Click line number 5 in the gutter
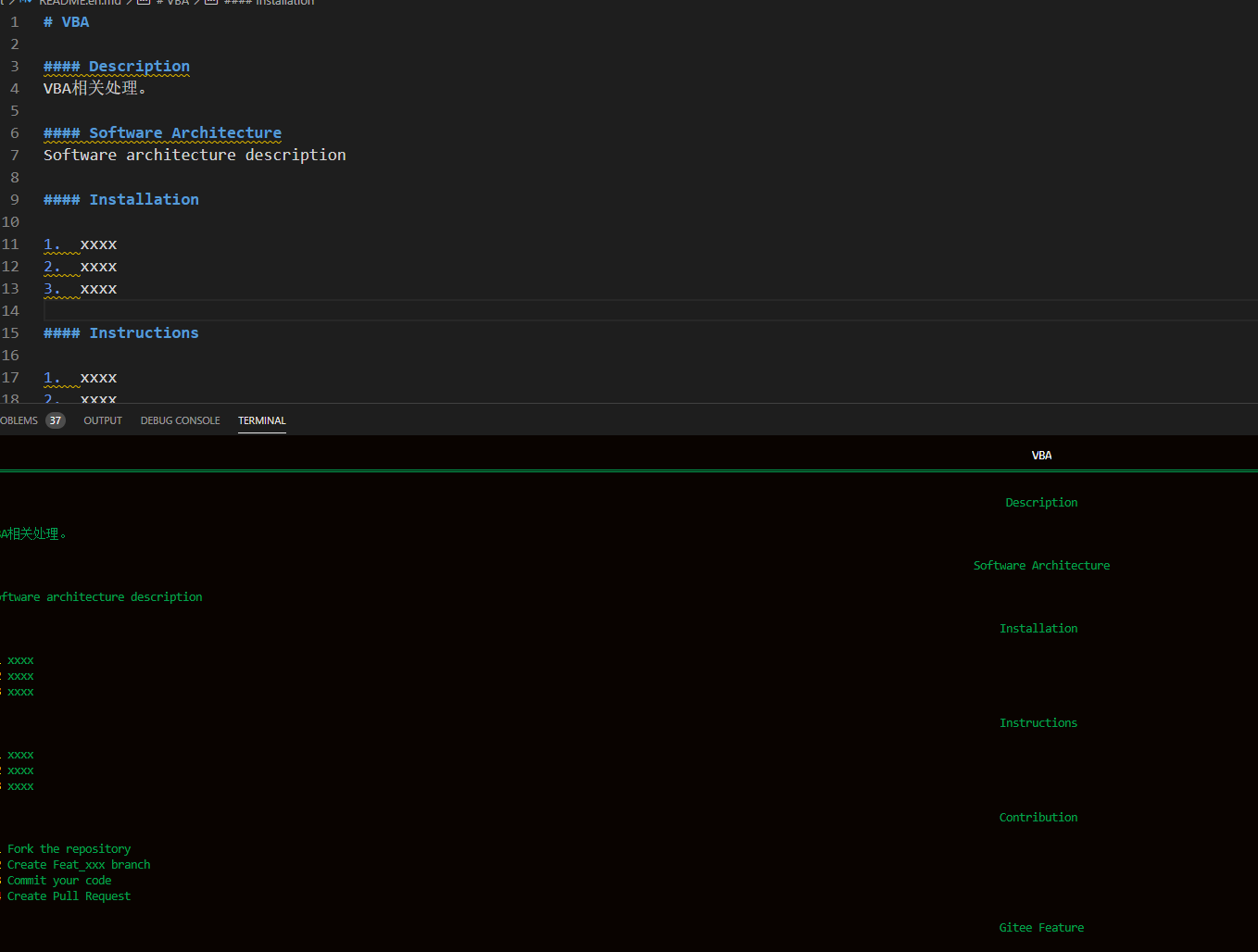The width and height of the screenshot is (1258, 952). pyautogui.click(x=14, y=111)
